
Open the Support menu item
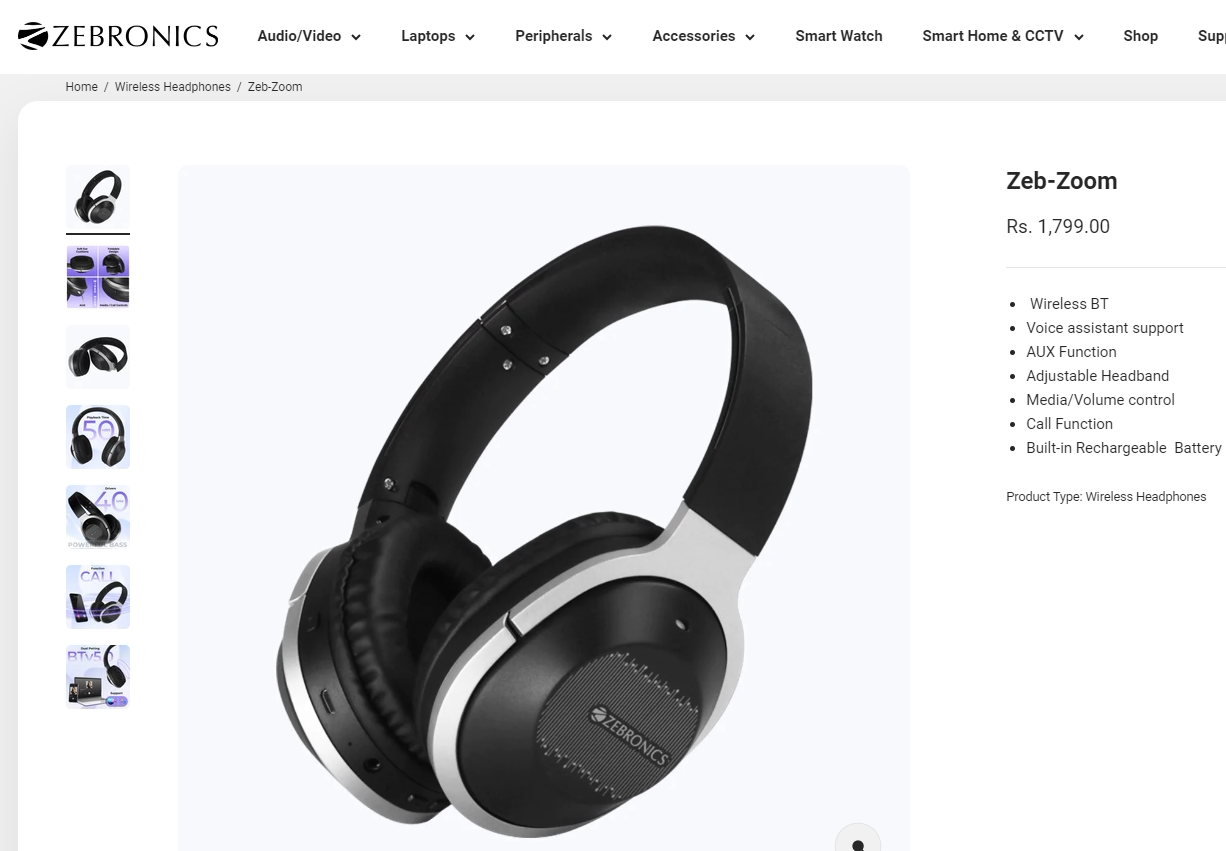tap(1212, 36)
